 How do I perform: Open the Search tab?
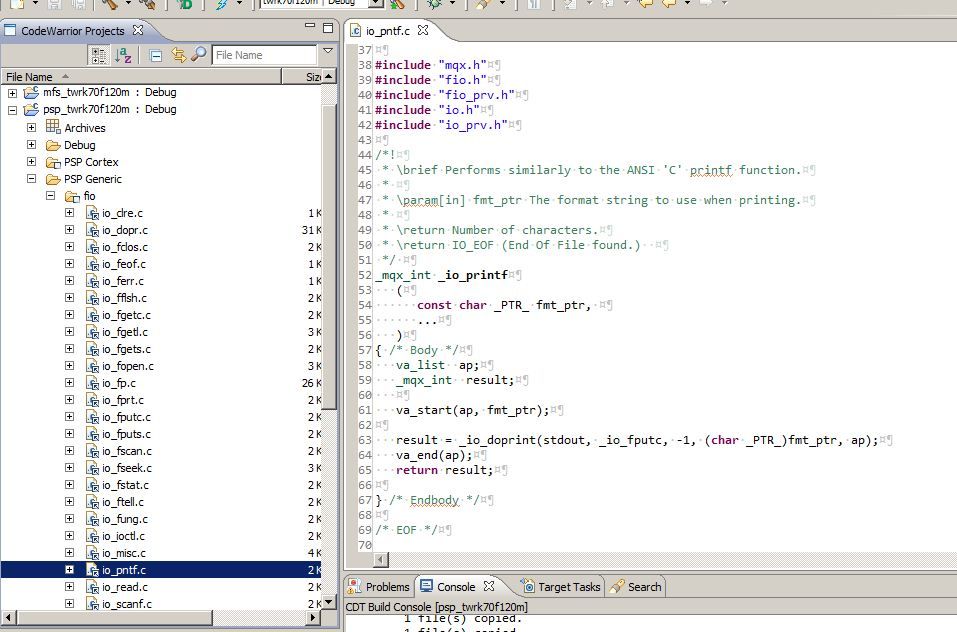click(x=636, y=587)
